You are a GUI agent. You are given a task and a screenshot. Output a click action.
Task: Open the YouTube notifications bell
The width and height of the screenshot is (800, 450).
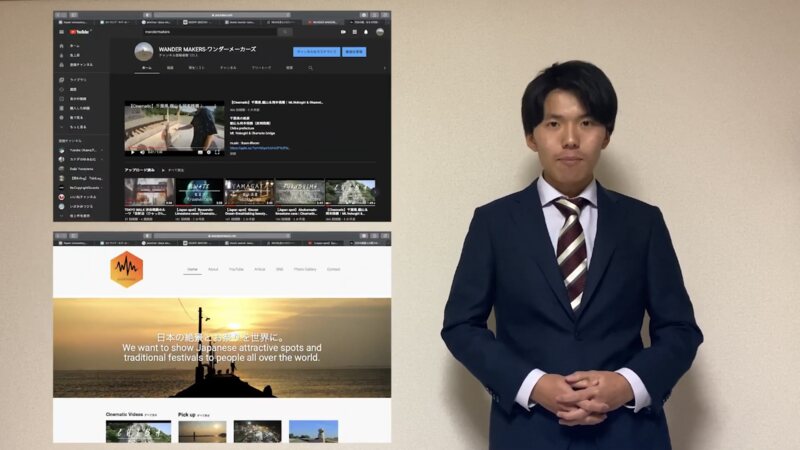366,32
